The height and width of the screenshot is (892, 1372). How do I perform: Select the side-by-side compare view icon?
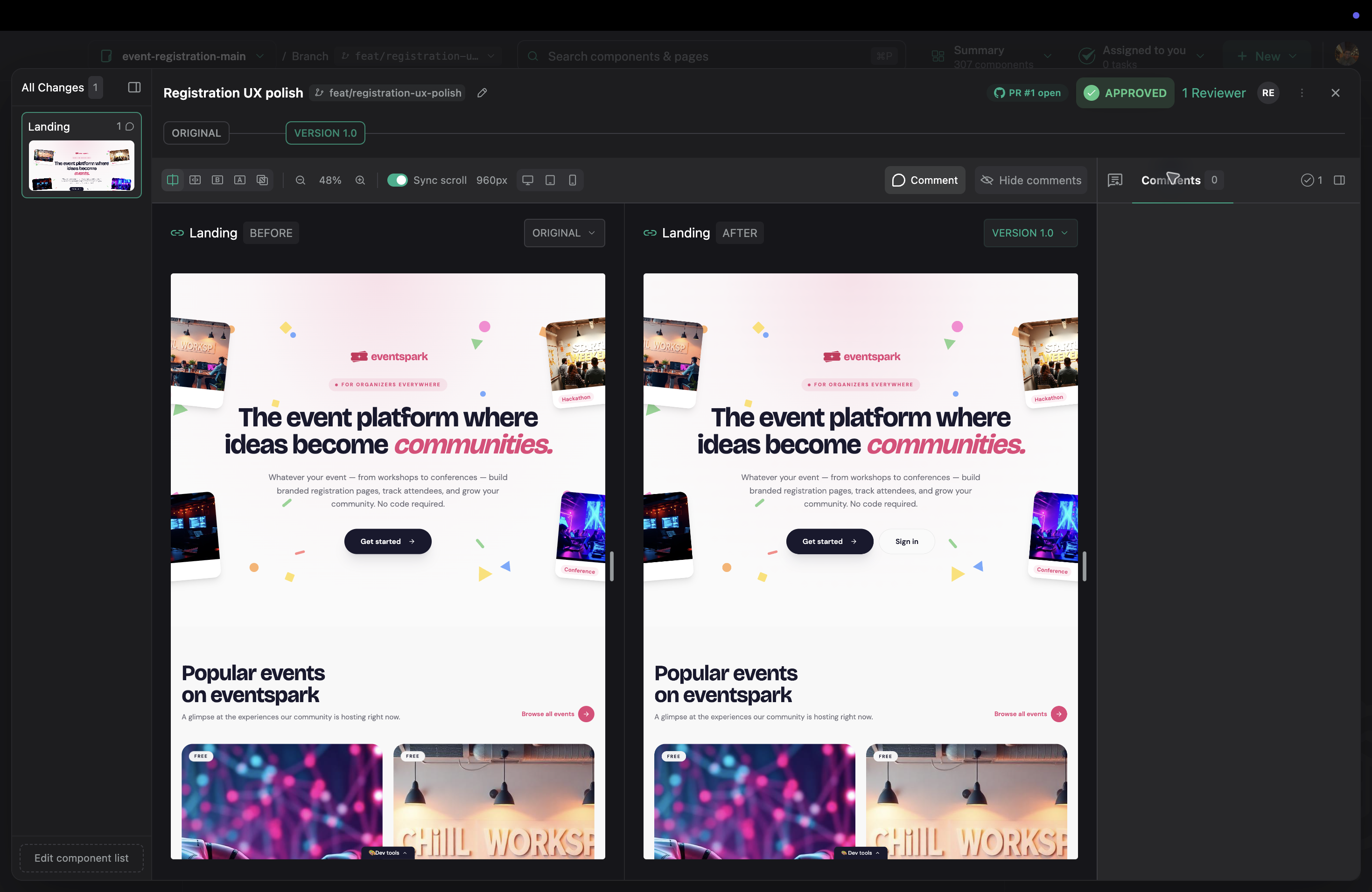tap(172, 181)
